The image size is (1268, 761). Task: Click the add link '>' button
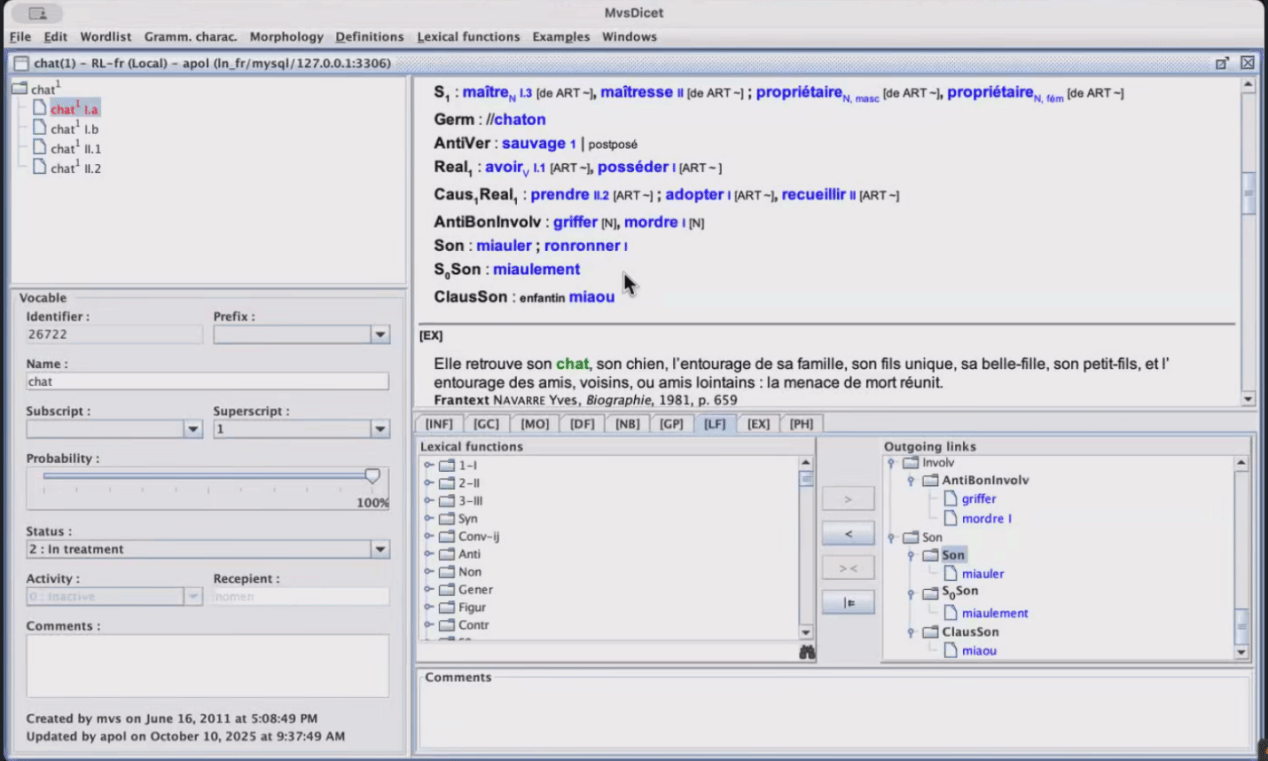pyautogui.click(x=848, y=498)
